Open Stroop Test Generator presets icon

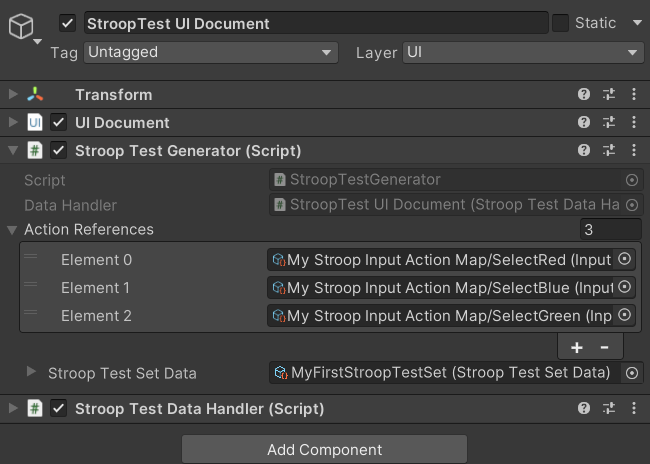(x=609, y=150)
